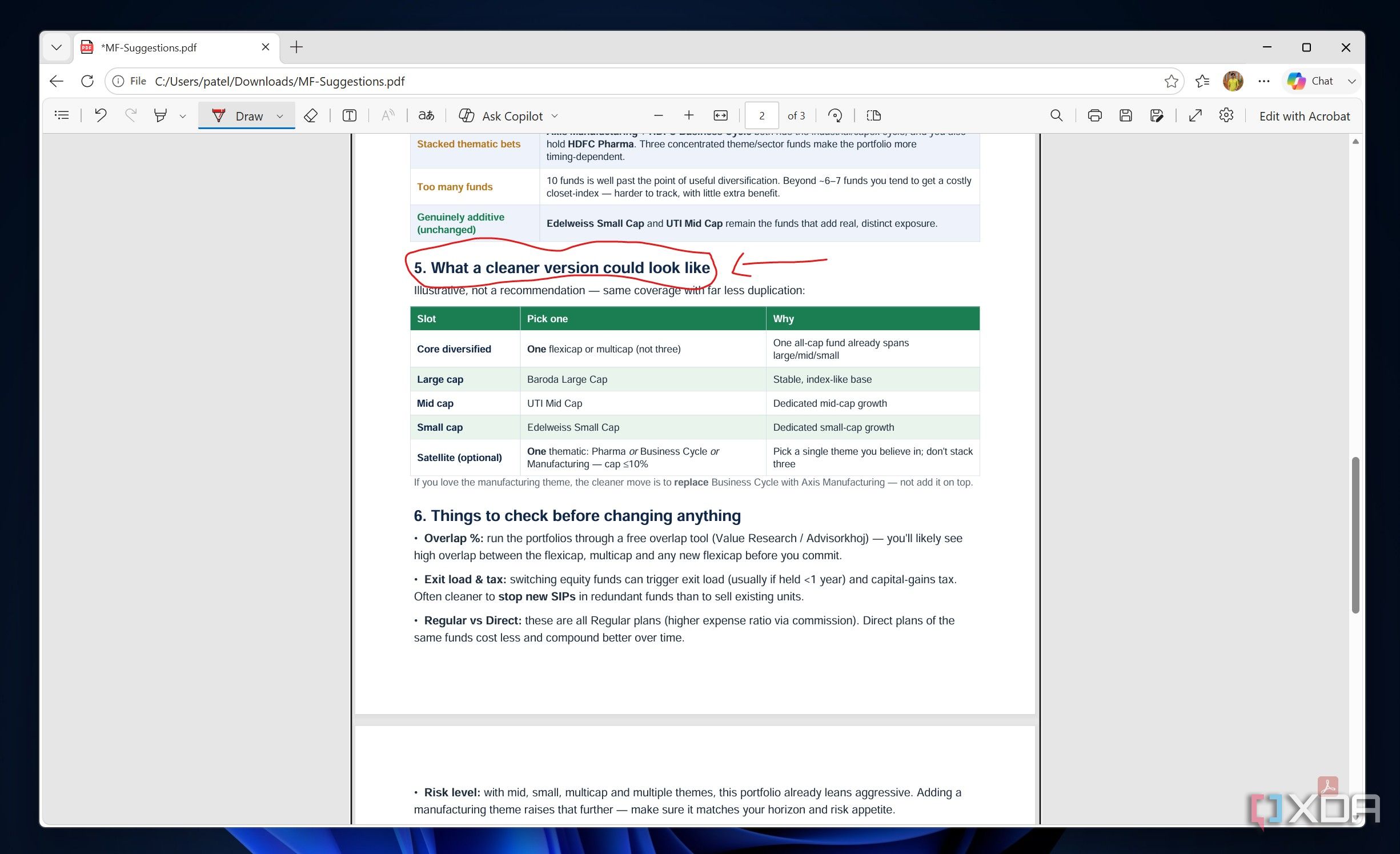Screen dimensions: 1400x854
Task: Zoom in on the PDF page
Action: click(x=689, y=116)
